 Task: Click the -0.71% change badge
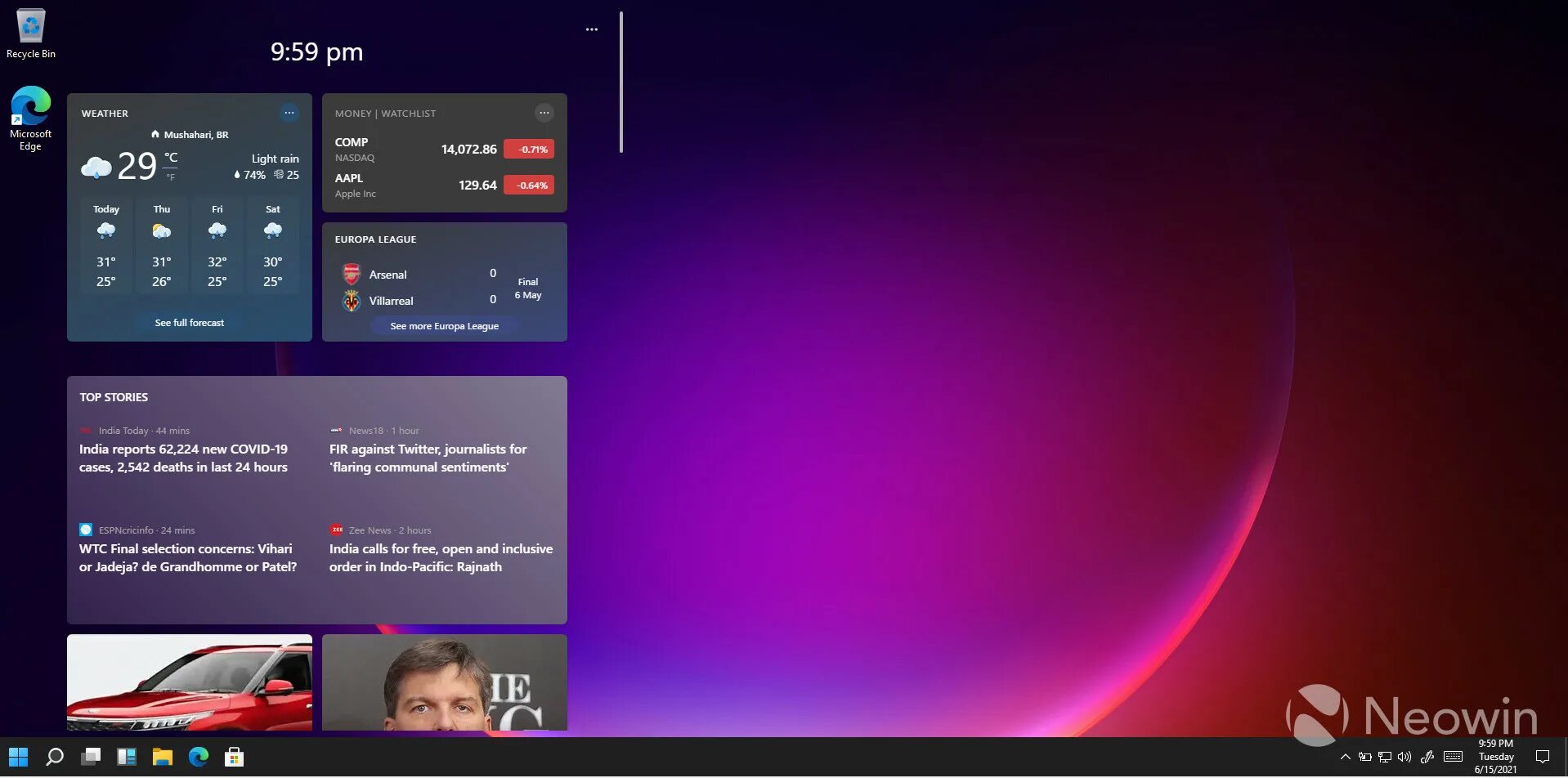coord(529,150)
